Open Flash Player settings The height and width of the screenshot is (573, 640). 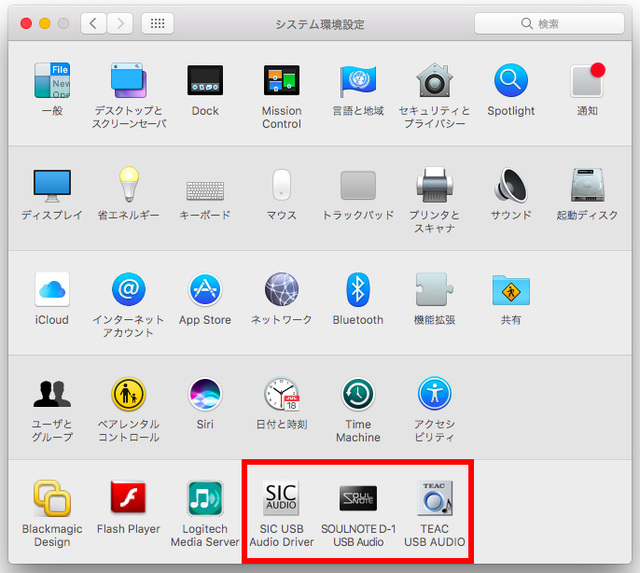click(x=128, y=499)
